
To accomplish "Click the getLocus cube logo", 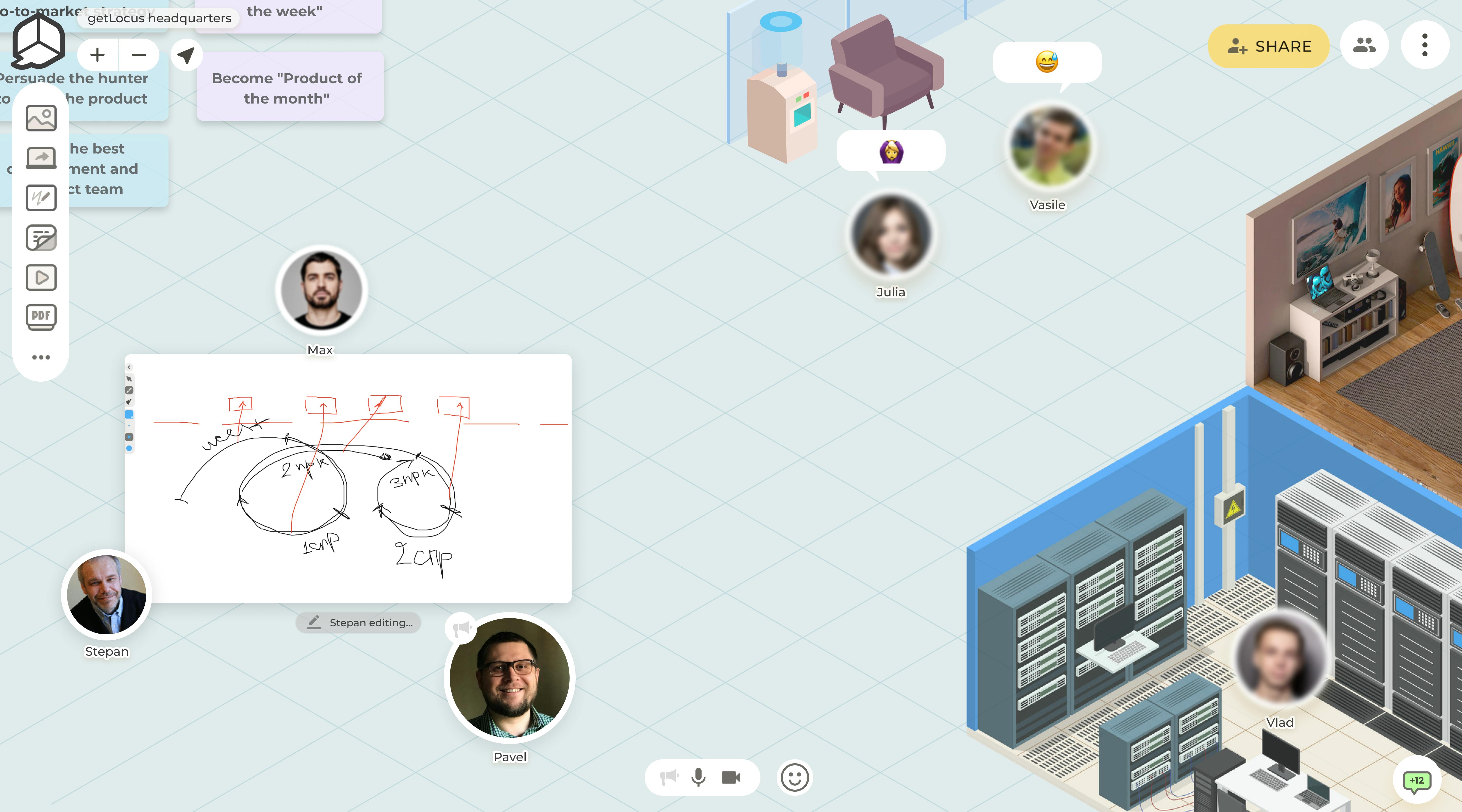I will click(x=39, y=41).
